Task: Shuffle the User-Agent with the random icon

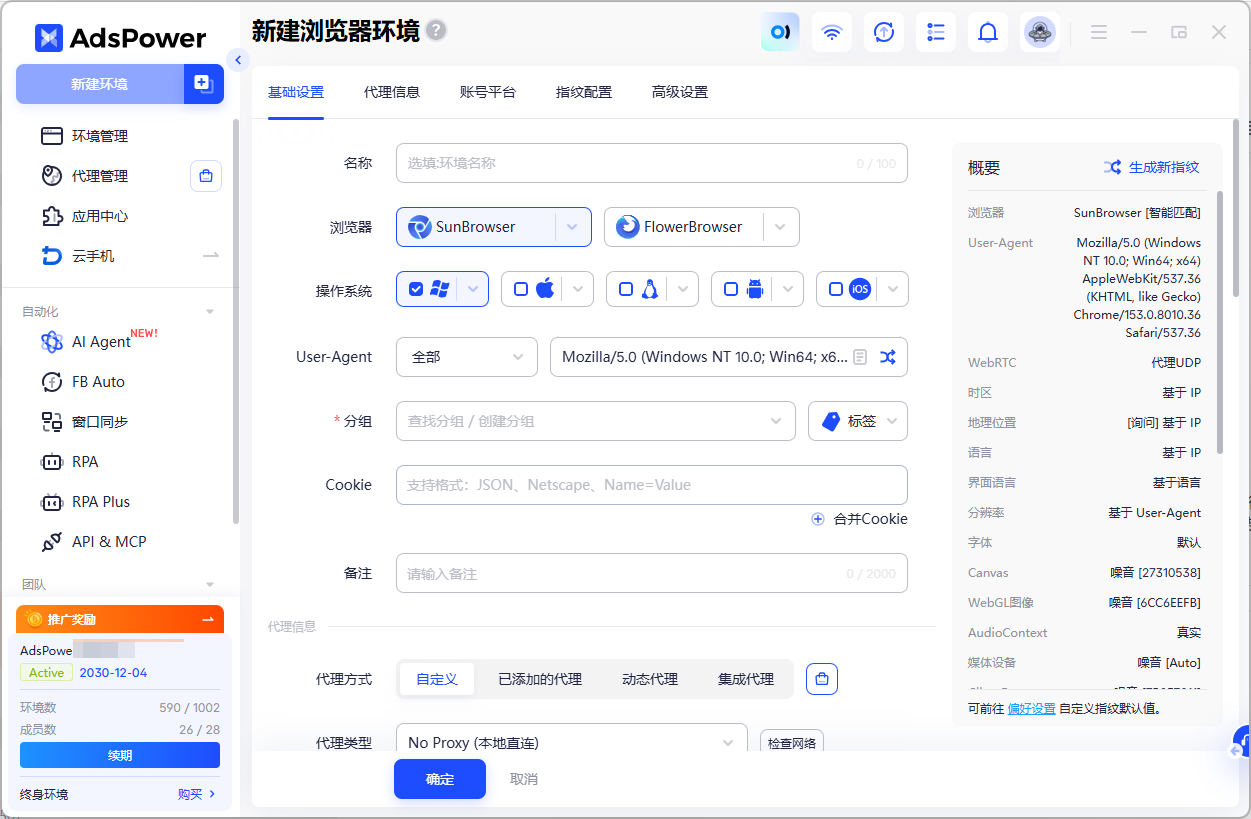Action: pyautogui.click(x=887, y=357)
